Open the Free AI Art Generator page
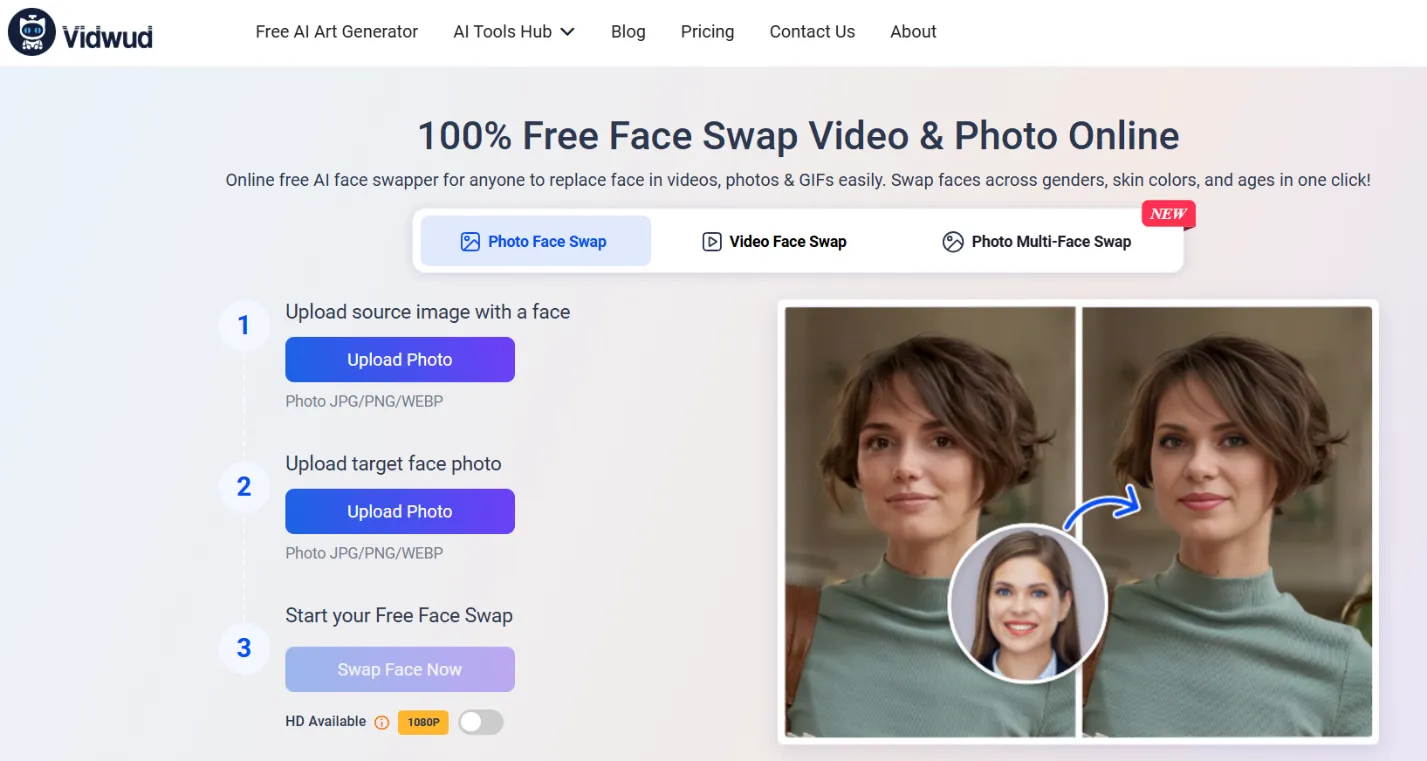 (x=337, y=32)
